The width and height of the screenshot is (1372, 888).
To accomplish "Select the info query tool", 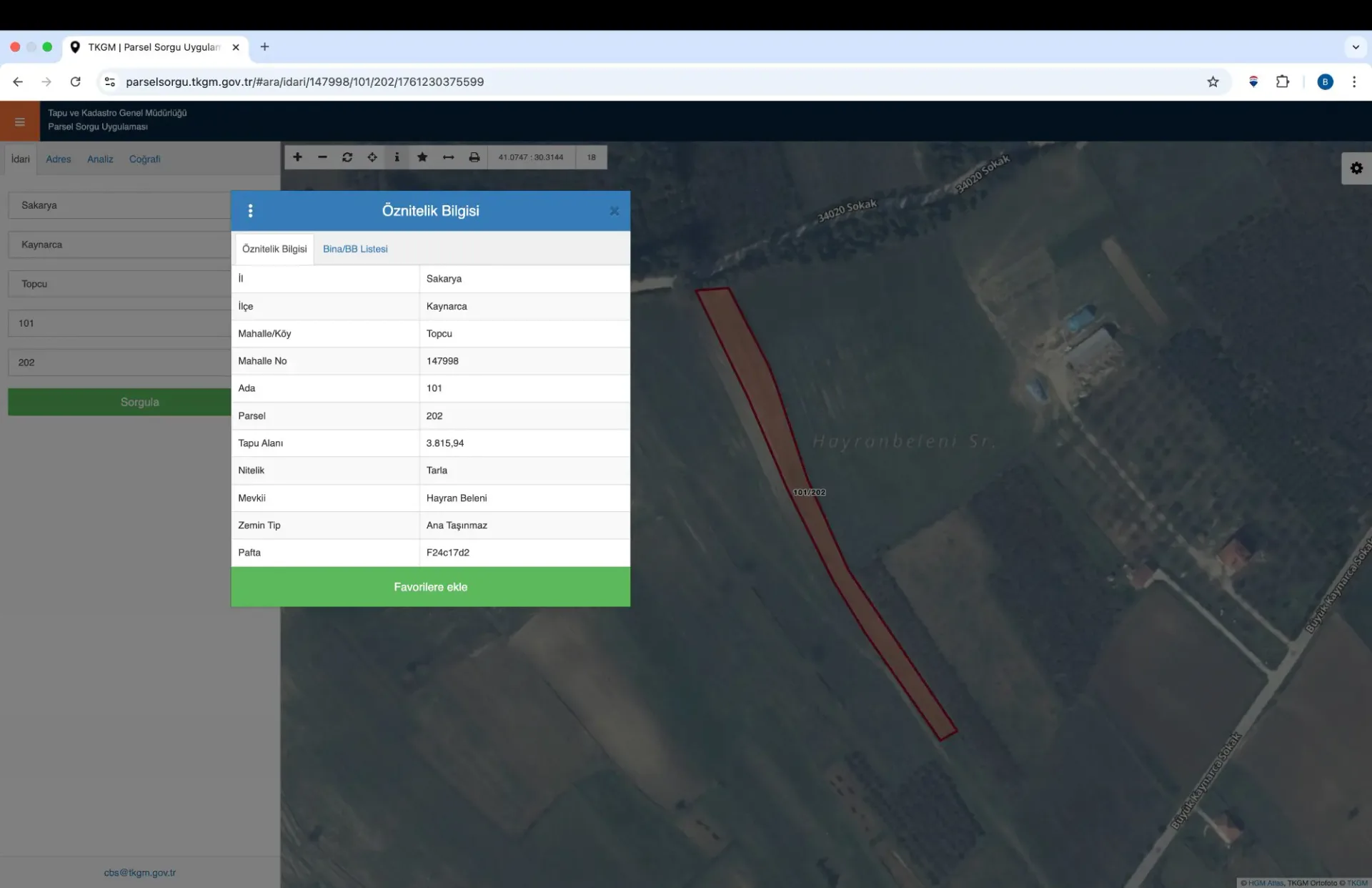I will tap(397, 157).
